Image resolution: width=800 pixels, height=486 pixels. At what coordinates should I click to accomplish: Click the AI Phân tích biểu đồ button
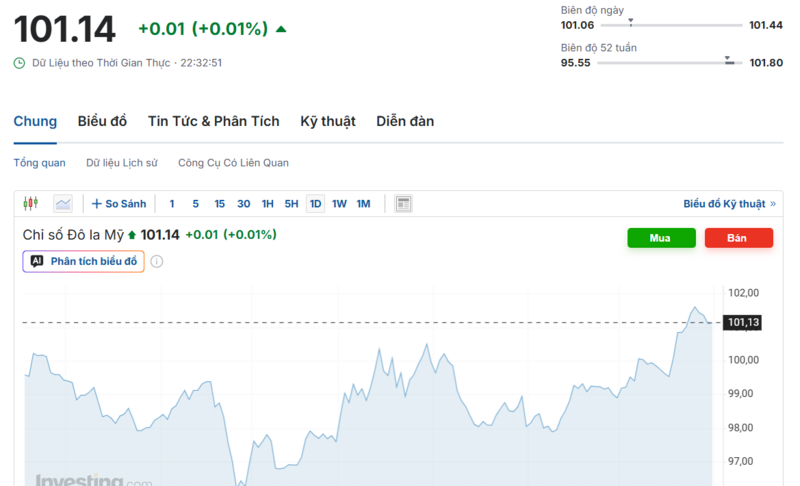(84, 262)
